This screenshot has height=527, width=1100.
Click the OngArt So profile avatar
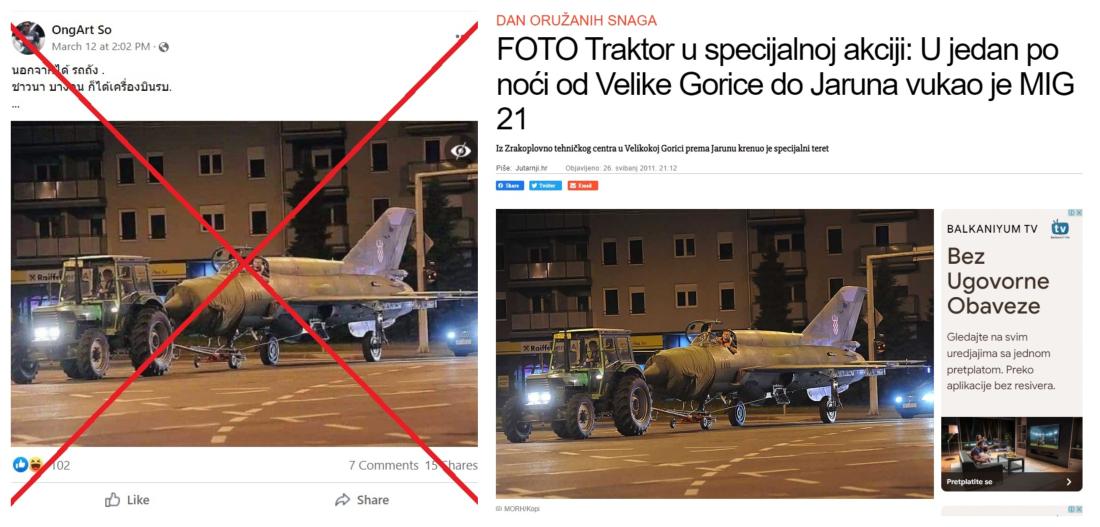coord(28,37)
